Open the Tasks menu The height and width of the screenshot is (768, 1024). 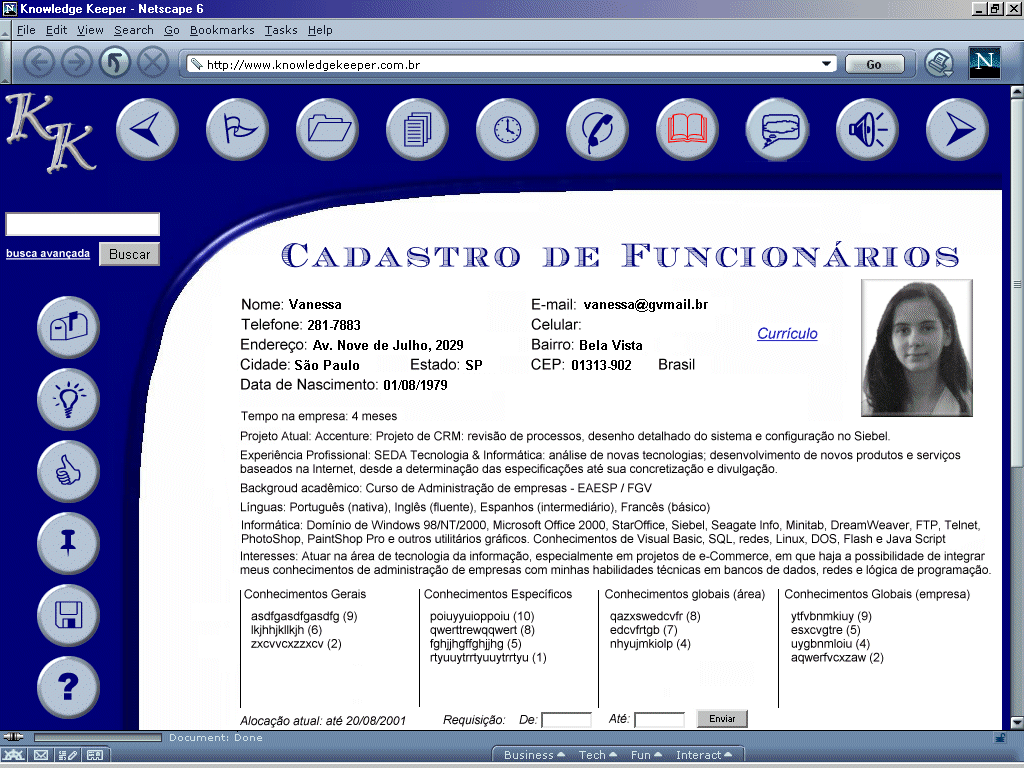[281, 30]
